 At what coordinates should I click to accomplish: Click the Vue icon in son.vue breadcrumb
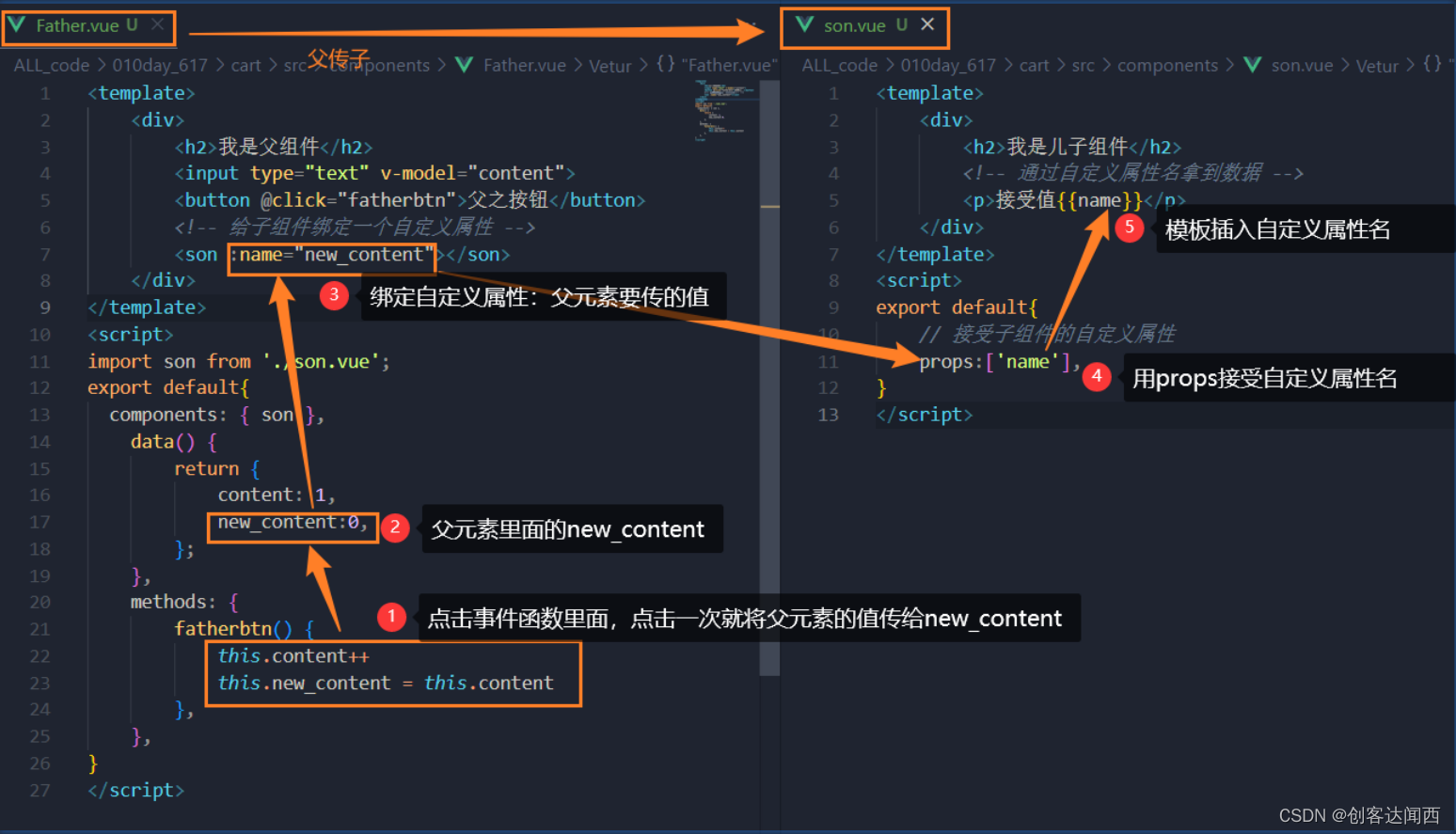pyautogui.click(x=1252, y=65)
